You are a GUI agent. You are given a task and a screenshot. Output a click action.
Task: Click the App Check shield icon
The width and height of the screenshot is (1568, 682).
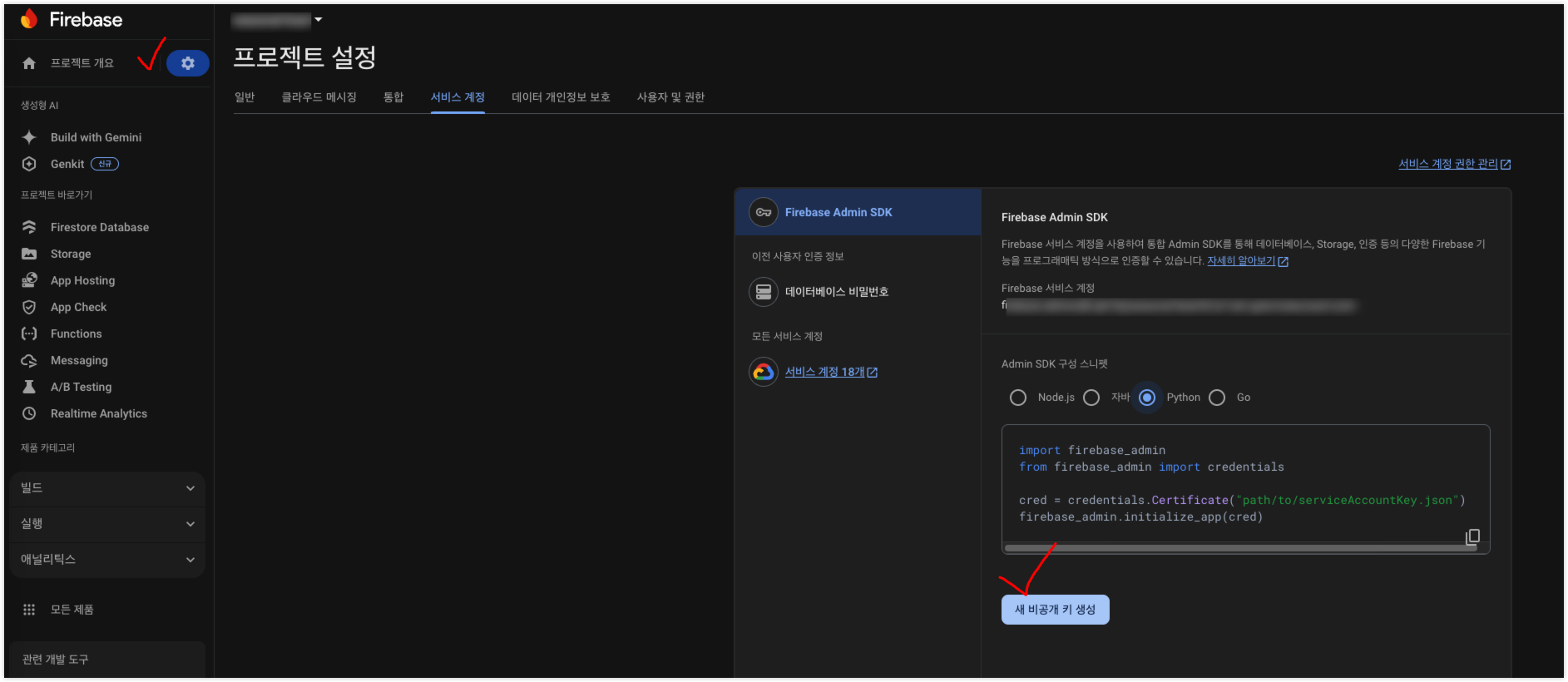click(x=29, y=307)
